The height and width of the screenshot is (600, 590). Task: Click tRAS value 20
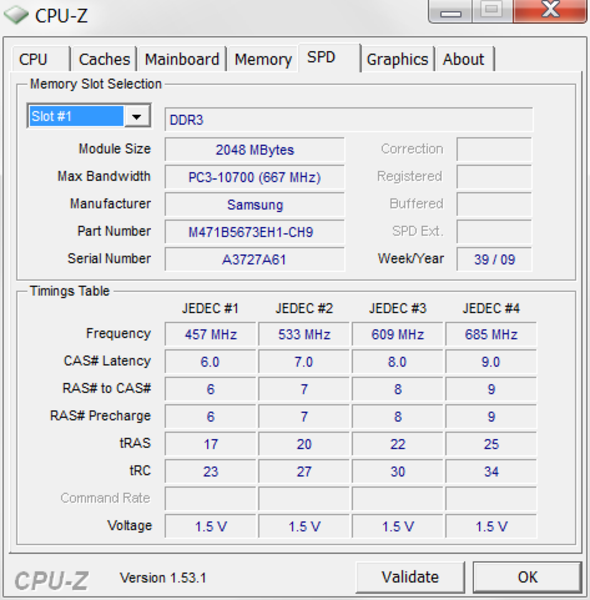click(304, 444)
